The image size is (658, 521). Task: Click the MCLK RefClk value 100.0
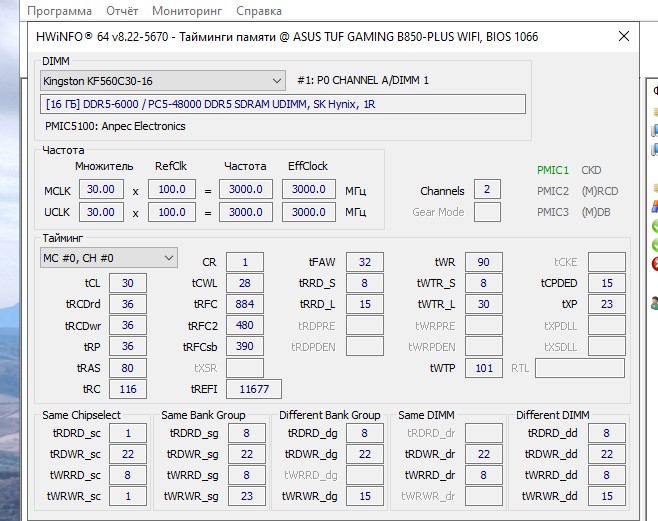coord(172,189)
